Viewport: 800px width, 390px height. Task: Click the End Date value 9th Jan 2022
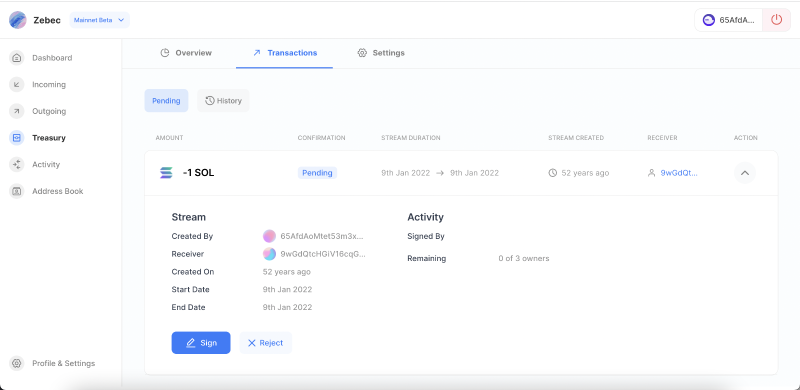[x=287, y=307]
